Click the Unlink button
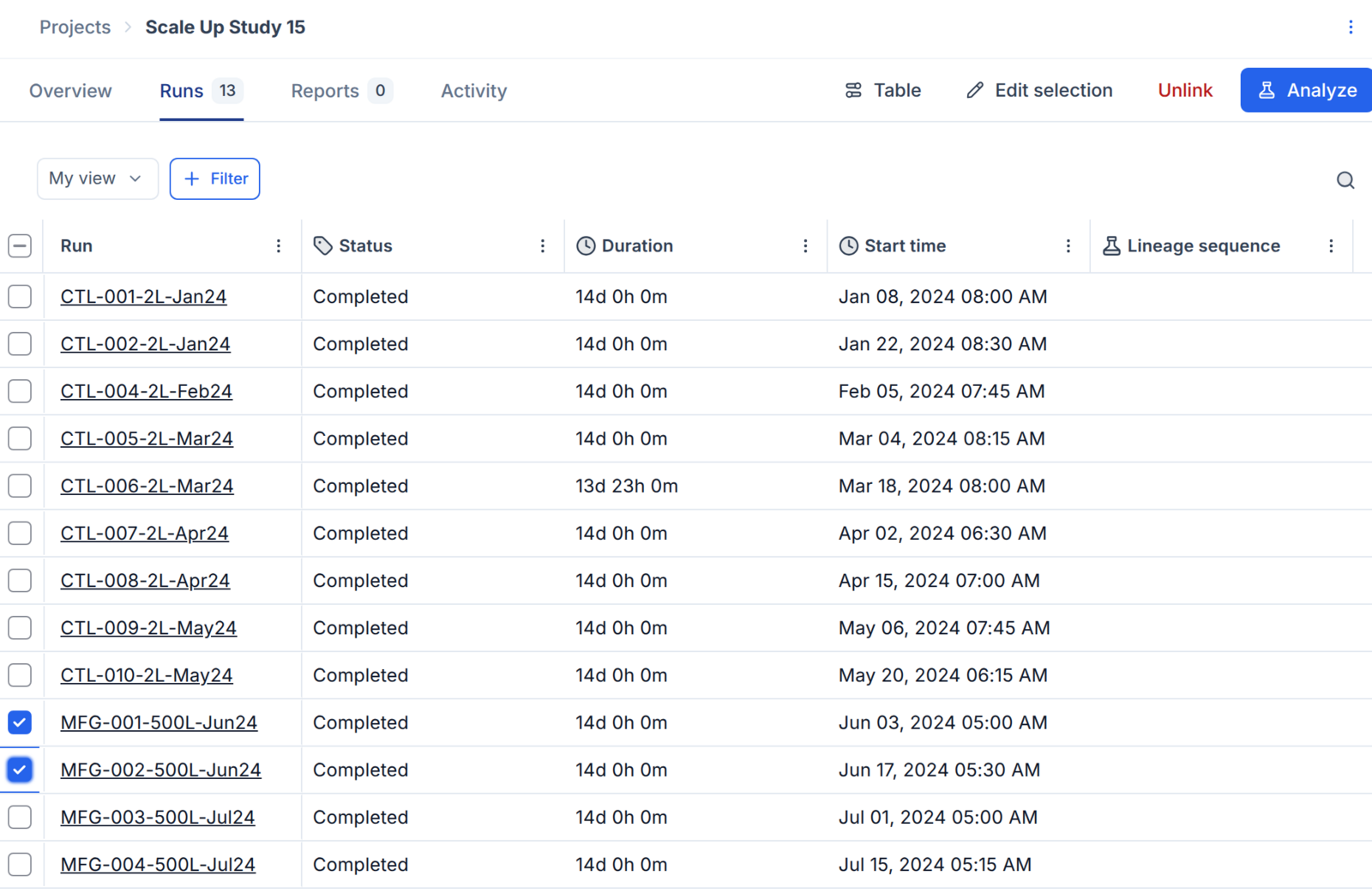The image size is (1372, 894). coord(1185,90)
